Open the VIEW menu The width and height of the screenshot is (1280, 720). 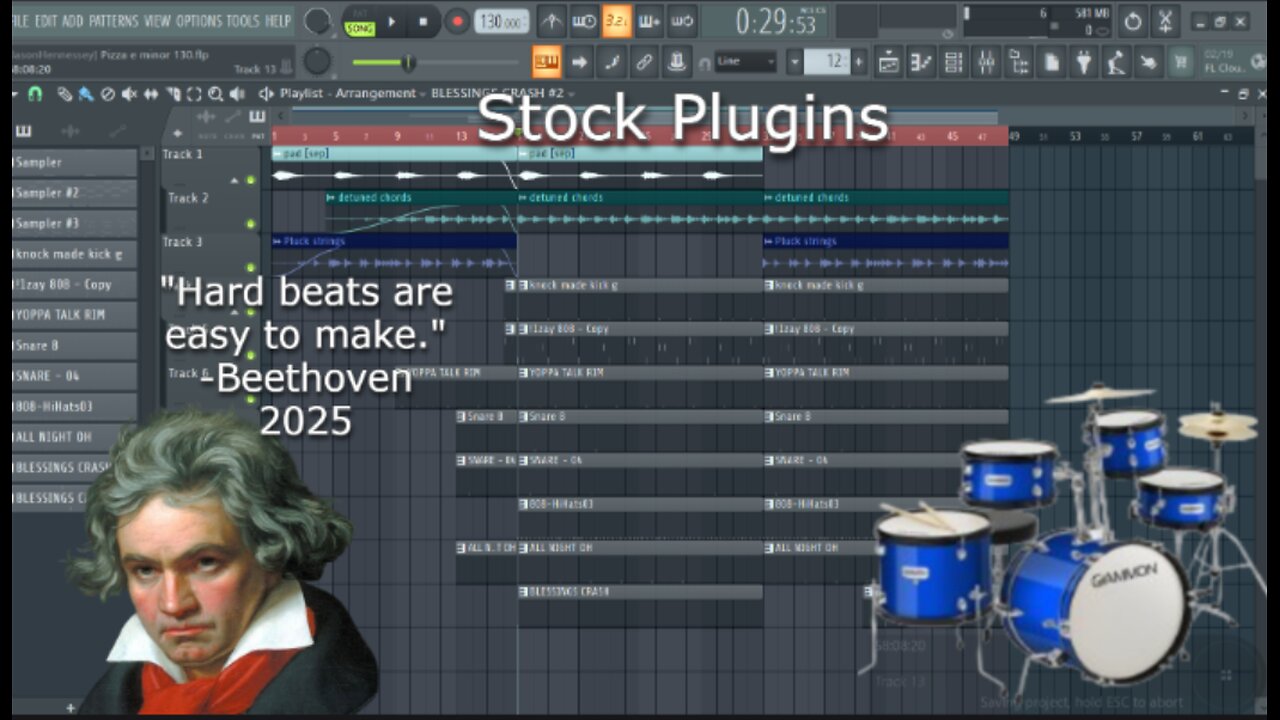[157, 21]
